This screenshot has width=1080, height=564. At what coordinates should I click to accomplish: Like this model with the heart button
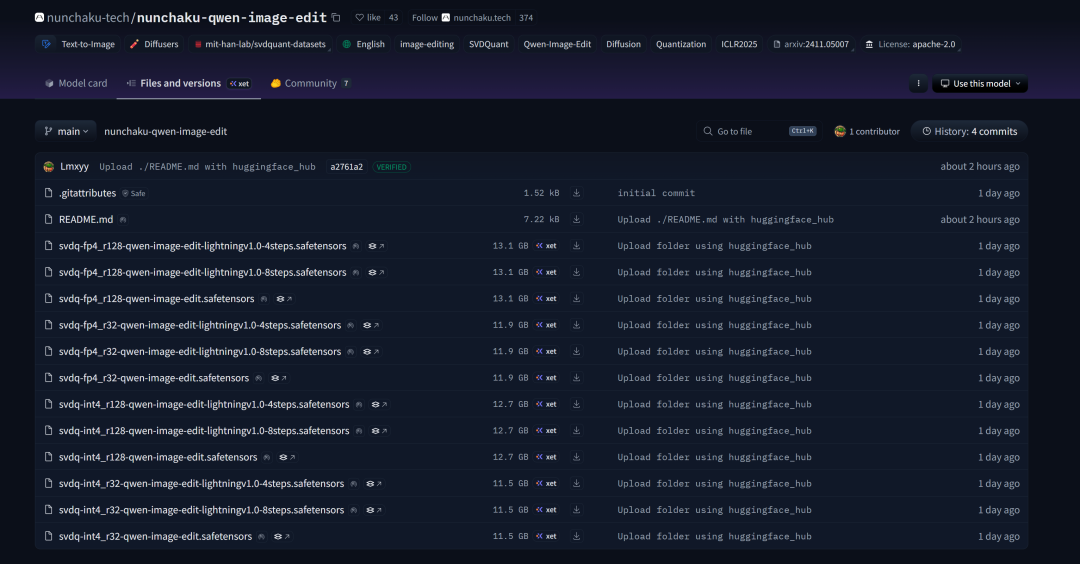click(368, 17)
